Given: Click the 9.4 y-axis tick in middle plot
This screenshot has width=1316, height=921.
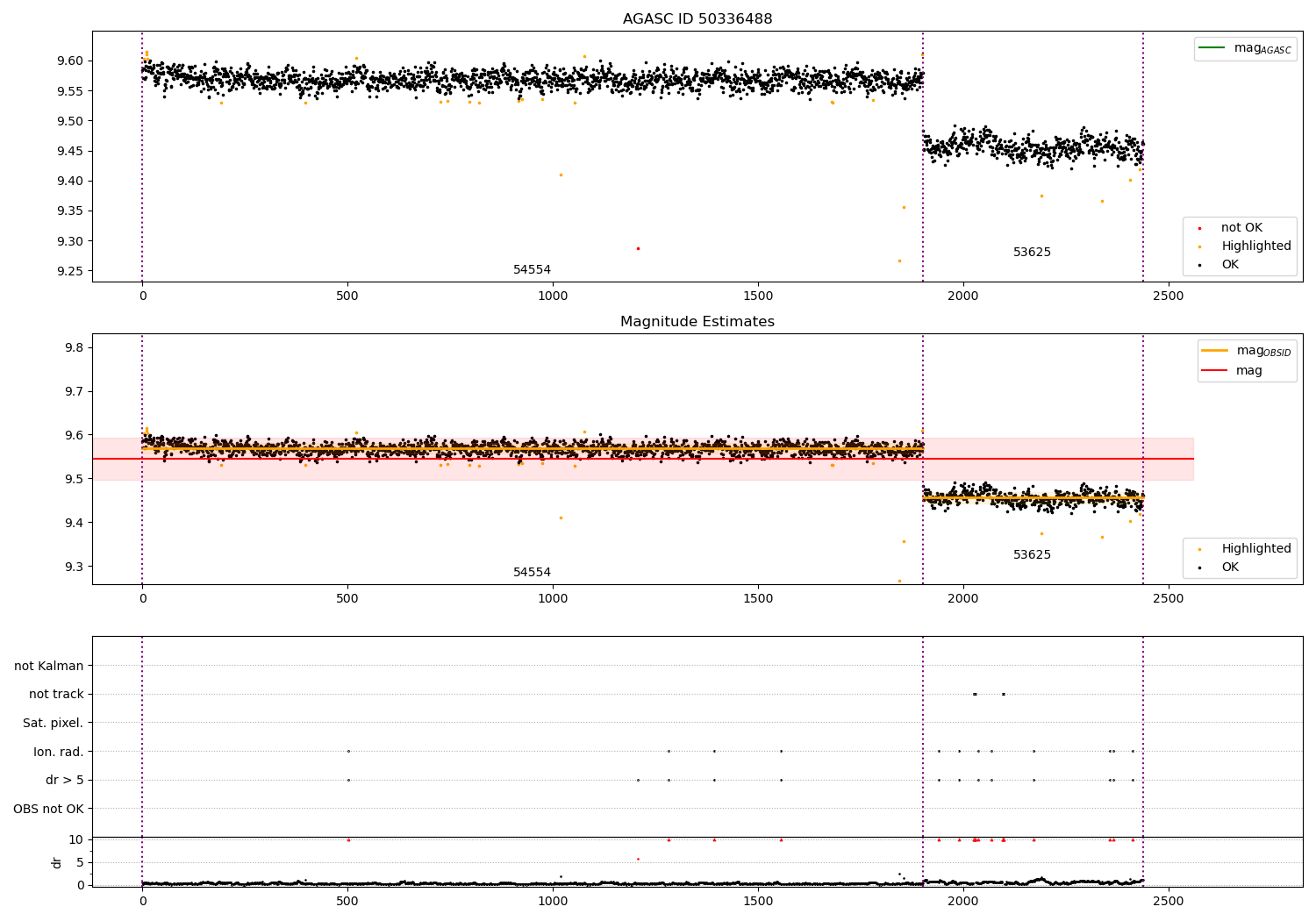Looking at the screenshot, I should pyautogui.click(x=74, y=524).
